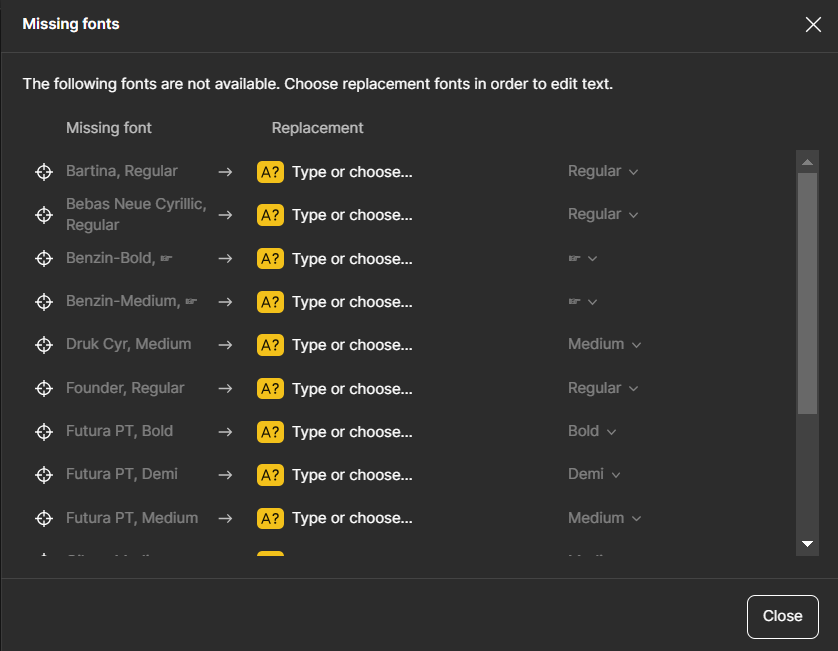The height and width of the screenshot is (651, 838).
Task: Choose replacement font for Bartina Regular
Action: pyautogui.click(x=352, y=172)
